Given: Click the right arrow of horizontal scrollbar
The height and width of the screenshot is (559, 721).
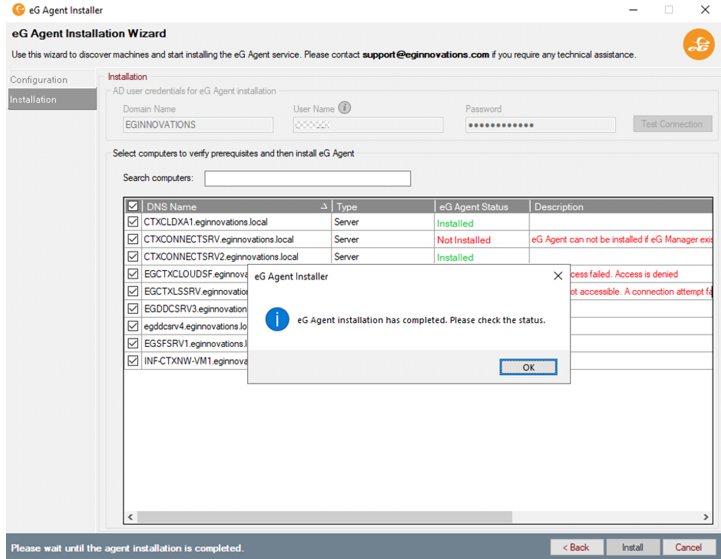Looking at the screenshot, I should click(x=705, y=517).
